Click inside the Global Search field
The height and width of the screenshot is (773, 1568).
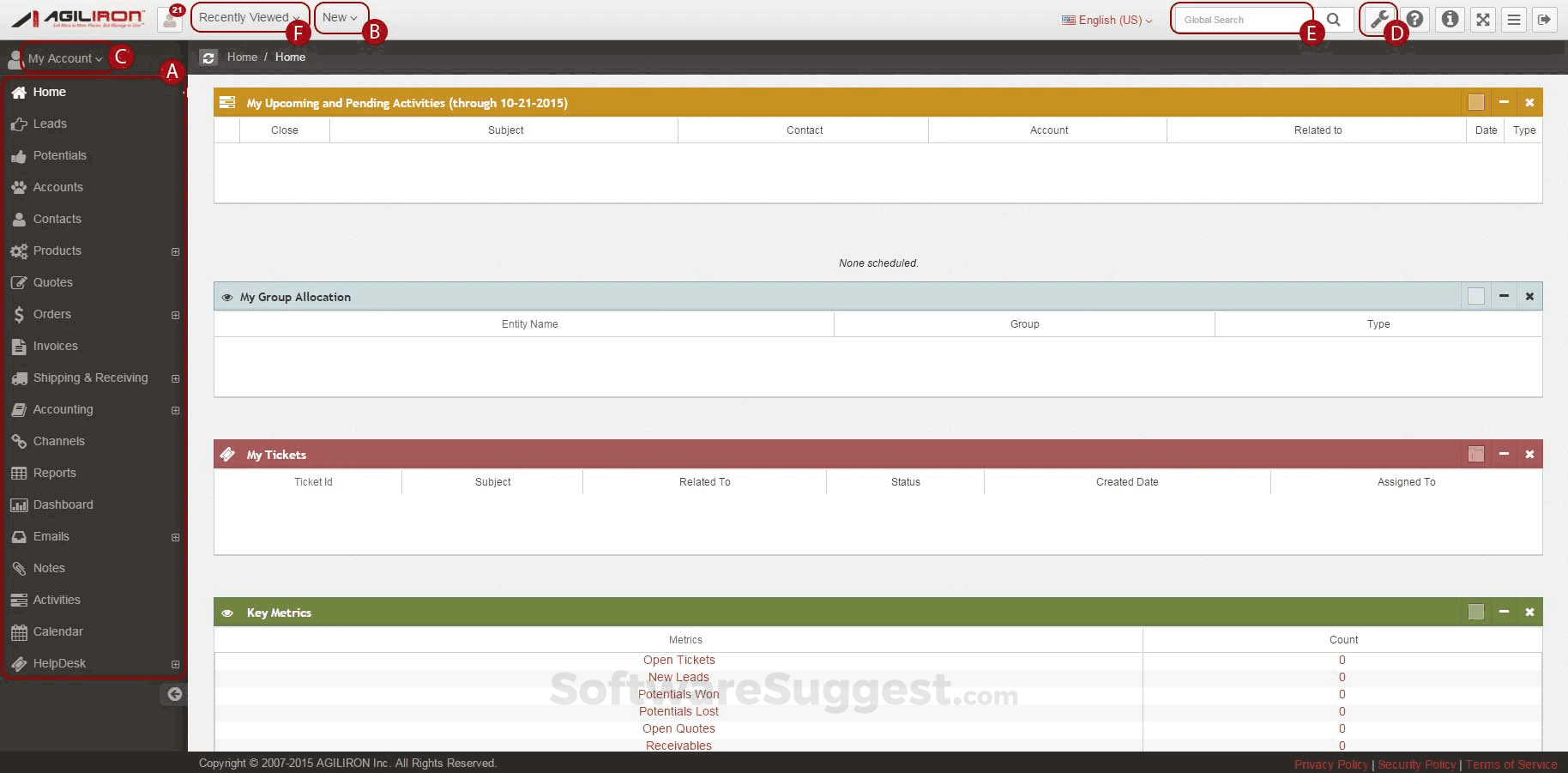pos(1241,19)
